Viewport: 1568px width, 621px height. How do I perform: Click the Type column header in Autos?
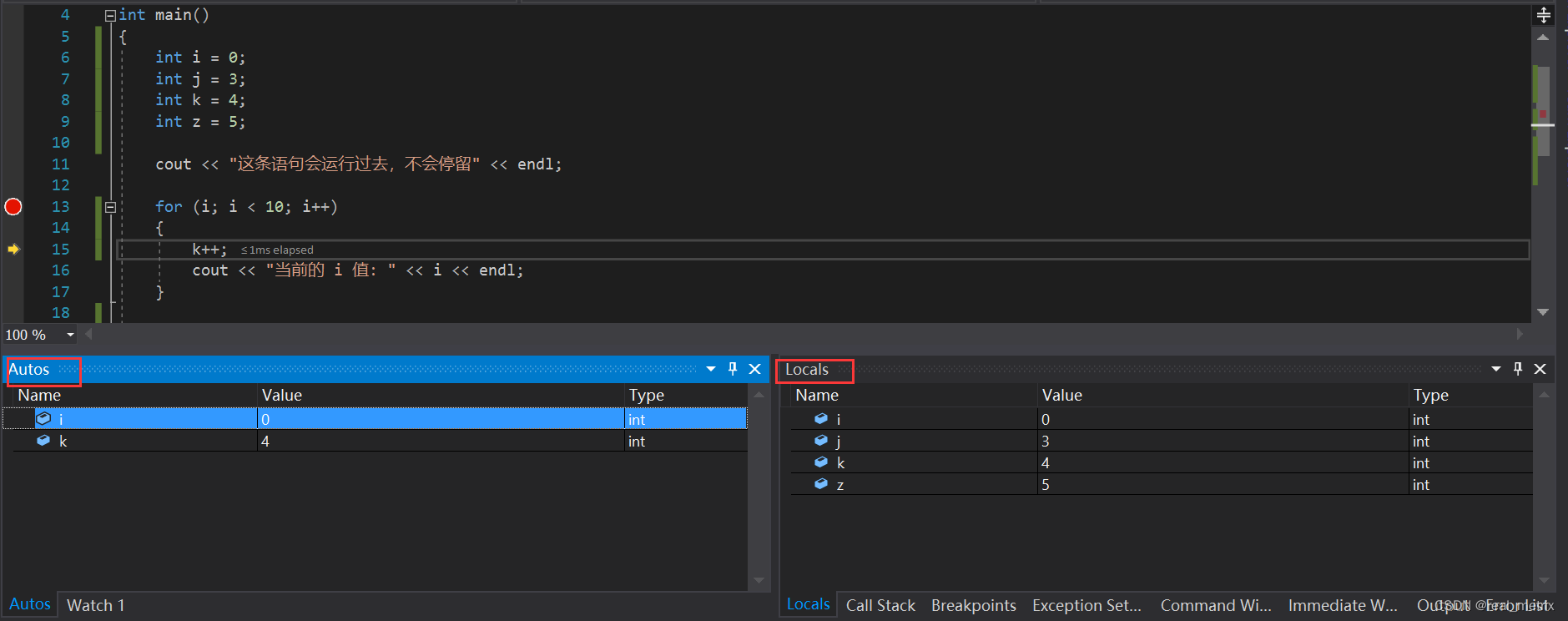(x=647, y=395)
